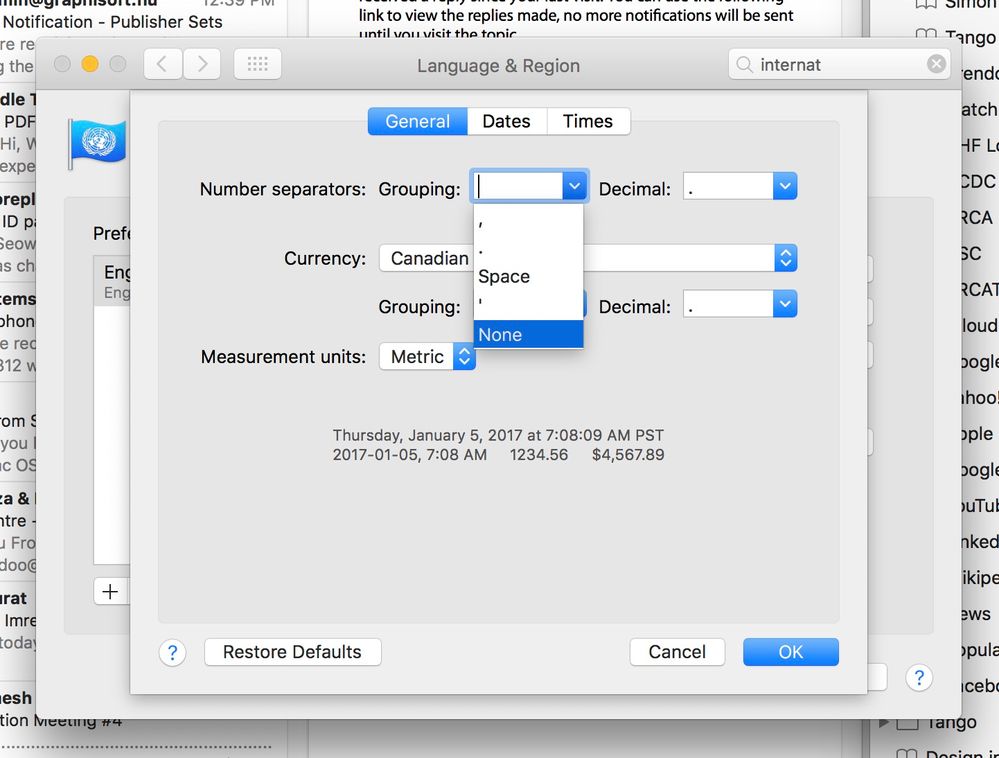Viewport: 999px width, 758px height.
Task: Click the United Nations flag icon
Action: 97,144
